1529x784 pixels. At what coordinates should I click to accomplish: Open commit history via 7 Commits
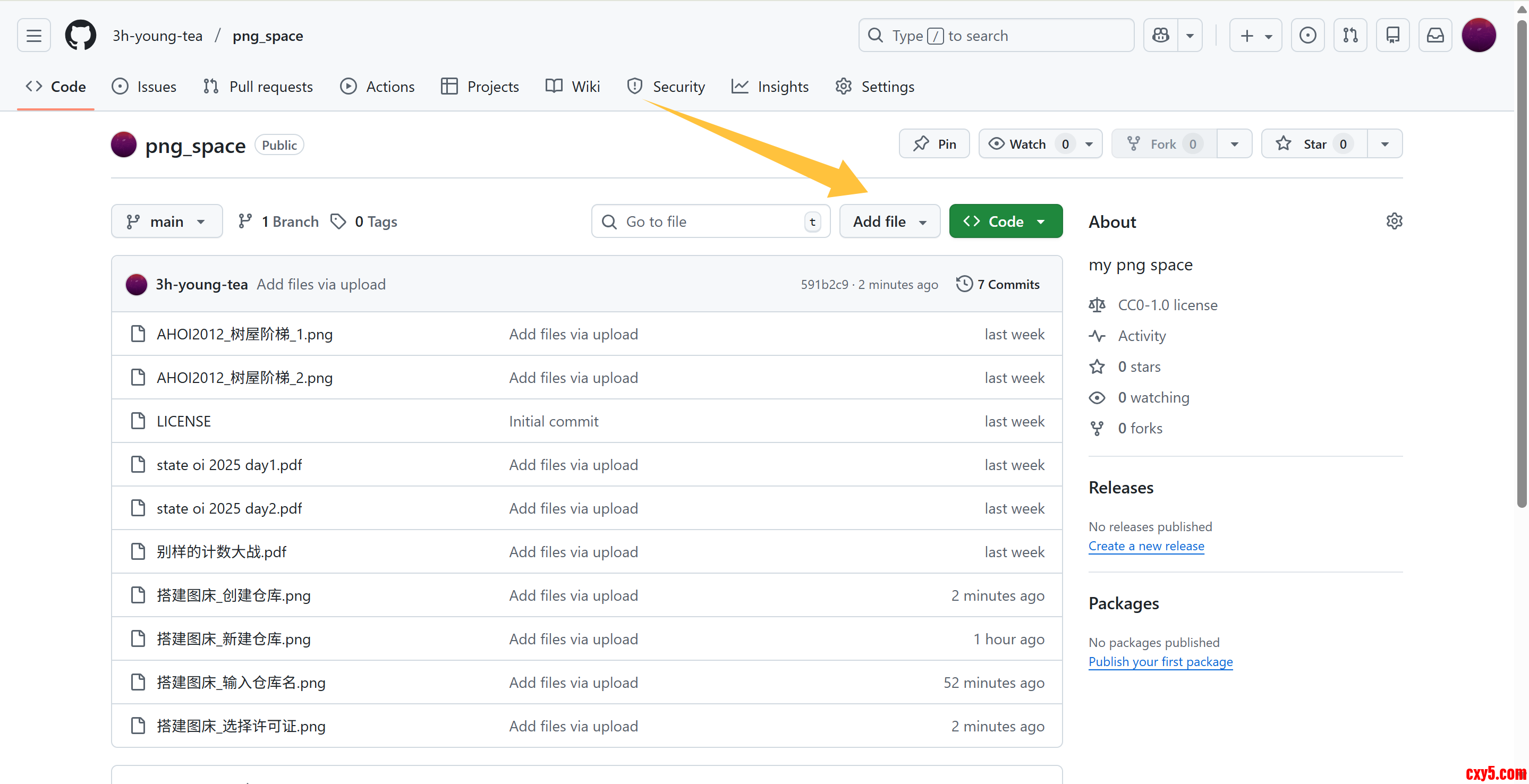[x=998, y=284]
